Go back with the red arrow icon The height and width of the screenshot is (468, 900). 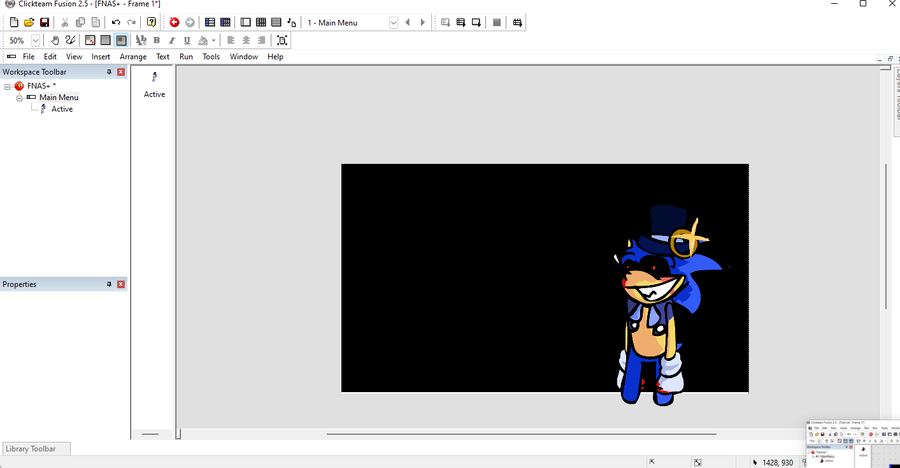[x=174, y=22]
